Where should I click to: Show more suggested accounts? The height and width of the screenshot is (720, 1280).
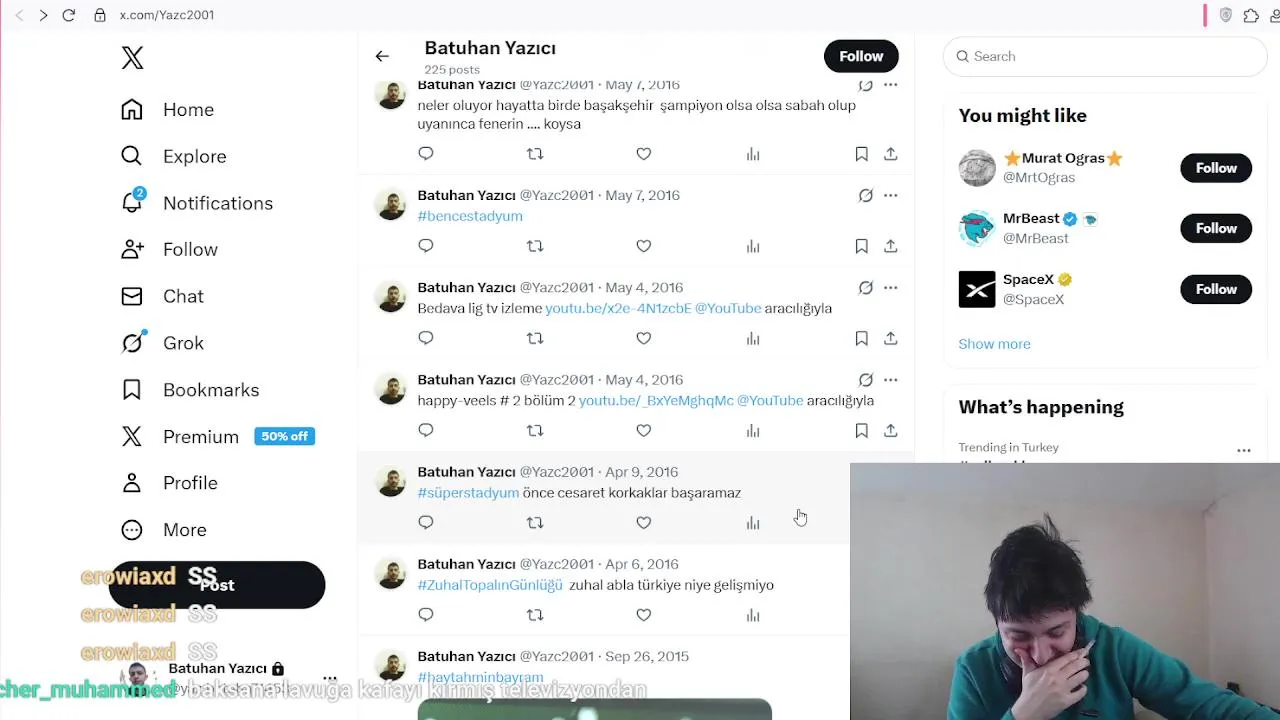coord(994,344)
